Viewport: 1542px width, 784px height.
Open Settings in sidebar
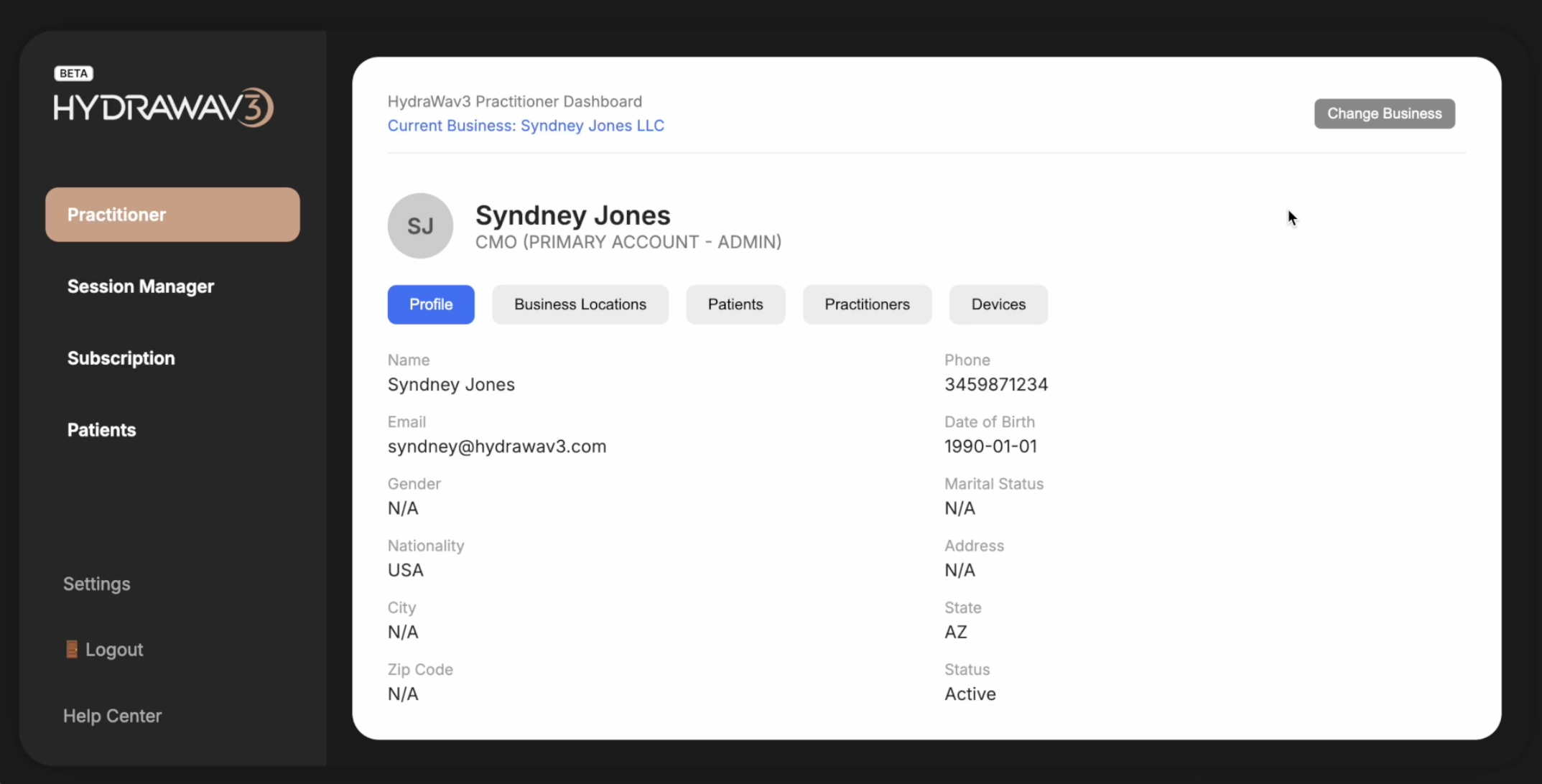tap(97, 584)
